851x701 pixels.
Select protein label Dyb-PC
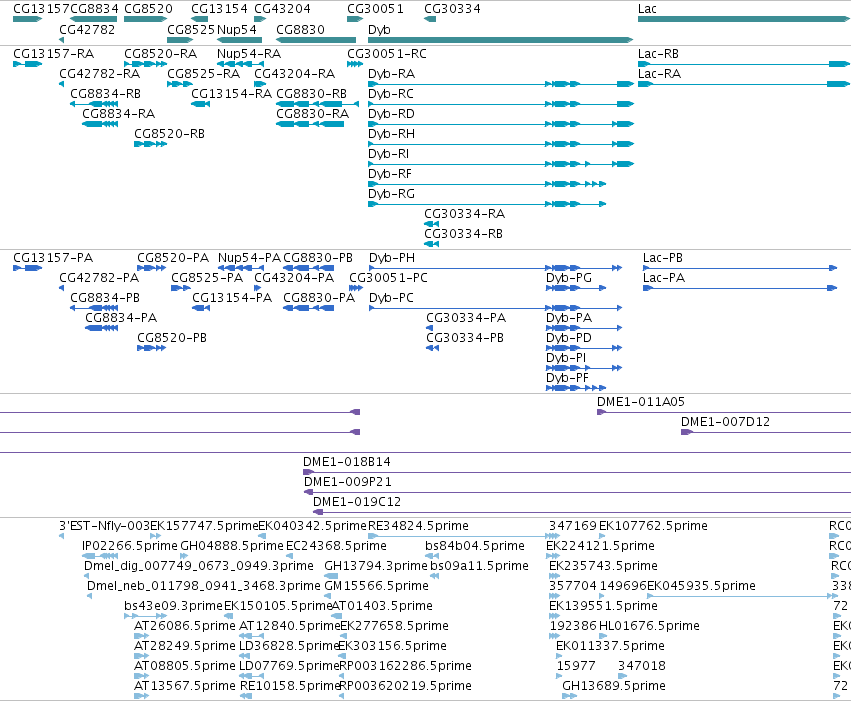click(x=391, y=298)
